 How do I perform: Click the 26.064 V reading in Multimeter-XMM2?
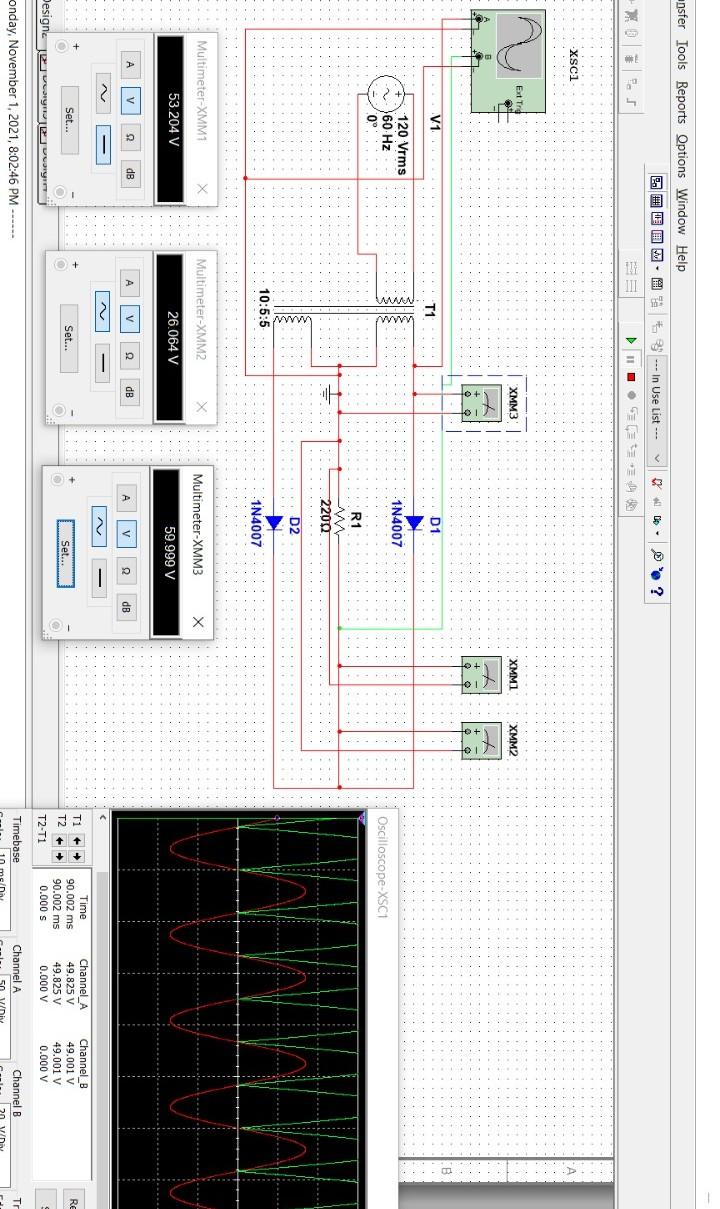tap(171, 336)
